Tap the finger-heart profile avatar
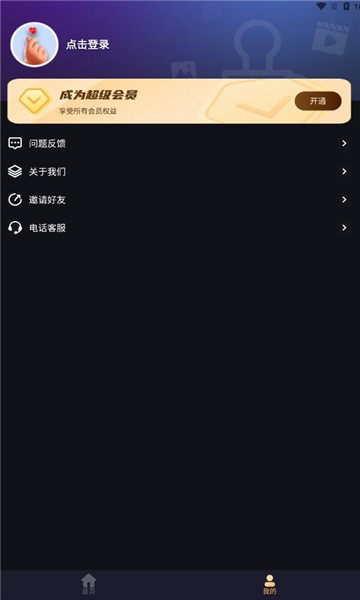Image resolution: width=360 pixels, height=600 pixels. [34, 45]
